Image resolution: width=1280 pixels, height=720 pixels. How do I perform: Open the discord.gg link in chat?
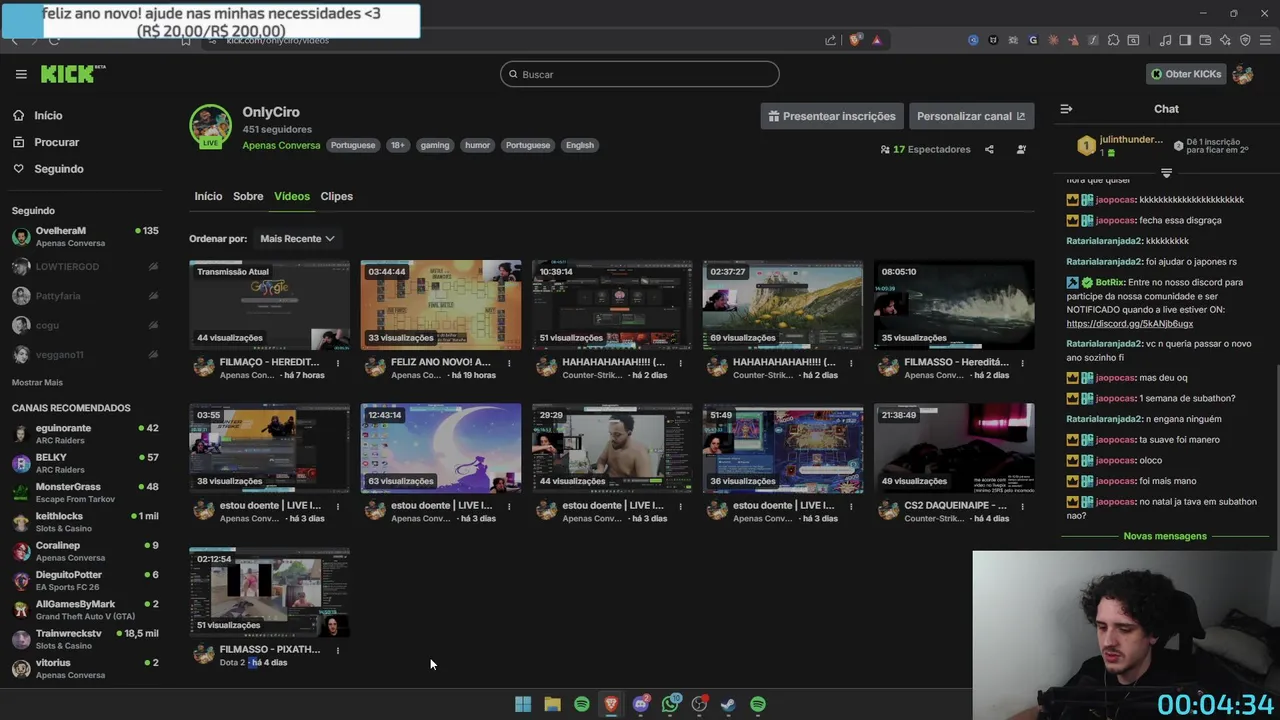pos(1129,324)
